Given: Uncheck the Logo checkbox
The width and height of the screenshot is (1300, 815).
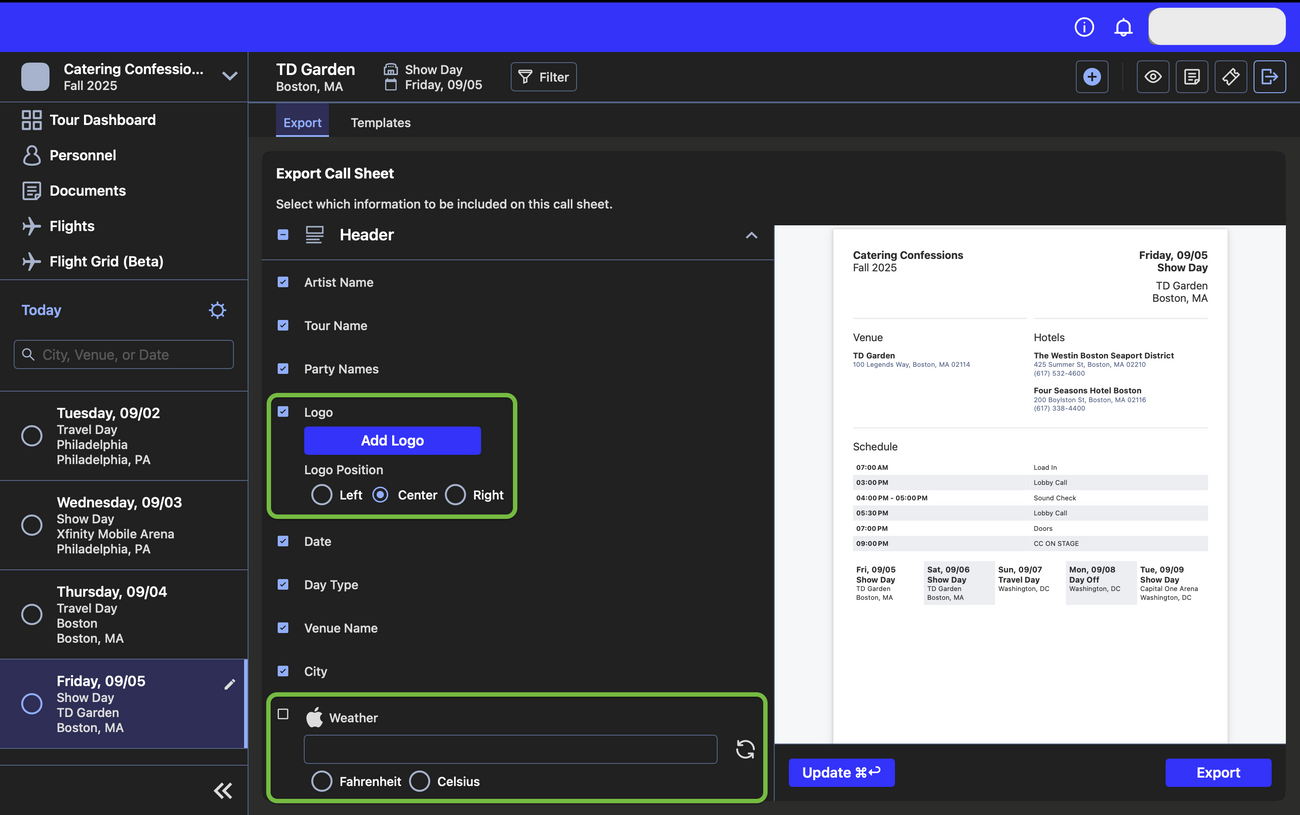Looking at the screenshot, I should click(x=283, y=411).
